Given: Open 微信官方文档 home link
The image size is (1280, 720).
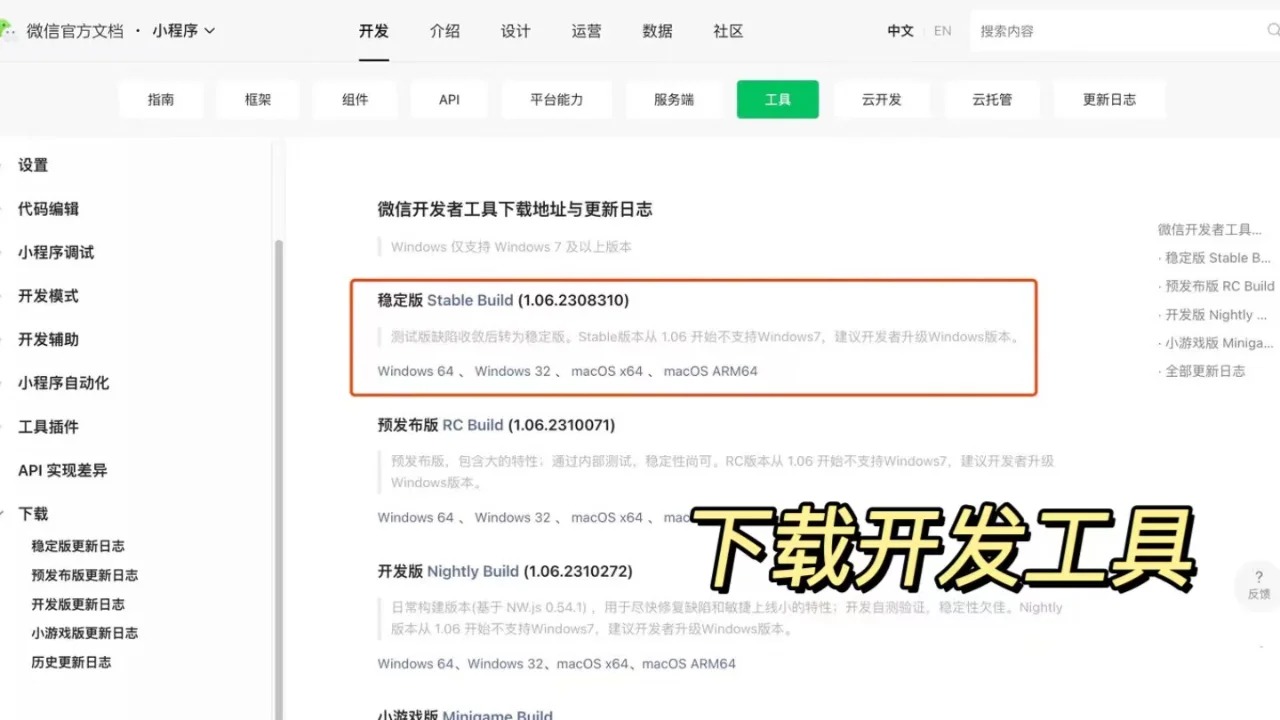Looking at the screenshot, I should 75,31.
